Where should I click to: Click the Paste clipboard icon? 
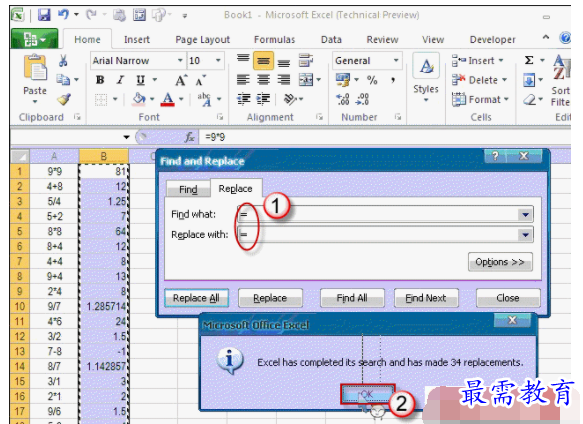[x=35, y=68]
